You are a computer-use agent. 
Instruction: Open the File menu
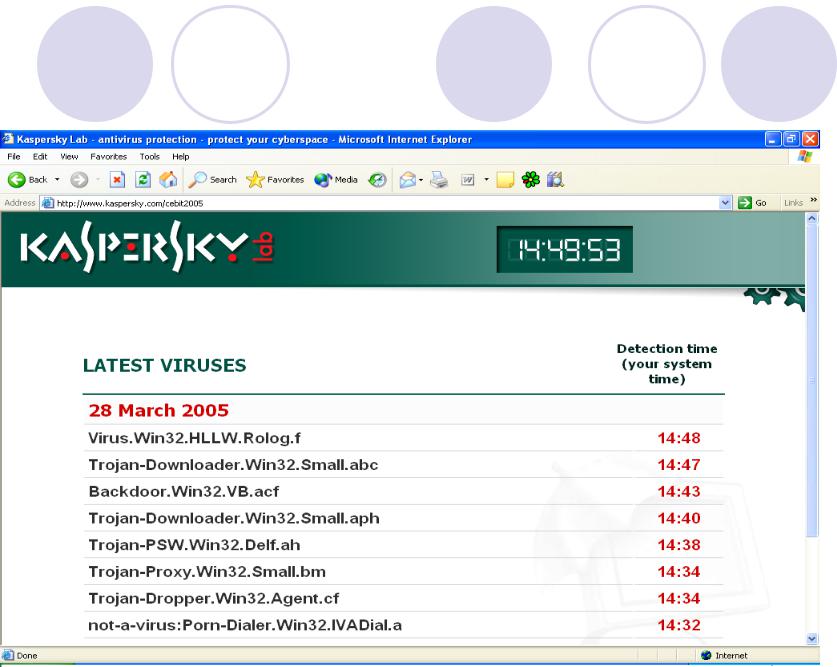pyautogui.click(x=14, y=156)
